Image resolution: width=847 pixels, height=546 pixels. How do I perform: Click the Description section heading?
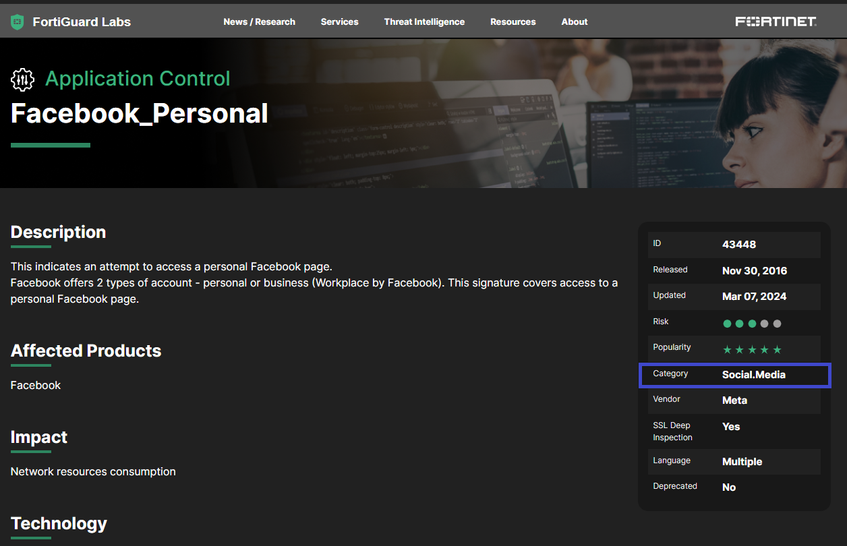(58, 232)
